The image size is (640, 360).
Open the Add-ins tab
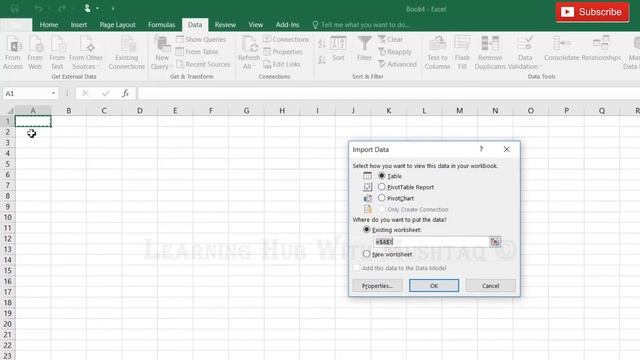(287, 25)
